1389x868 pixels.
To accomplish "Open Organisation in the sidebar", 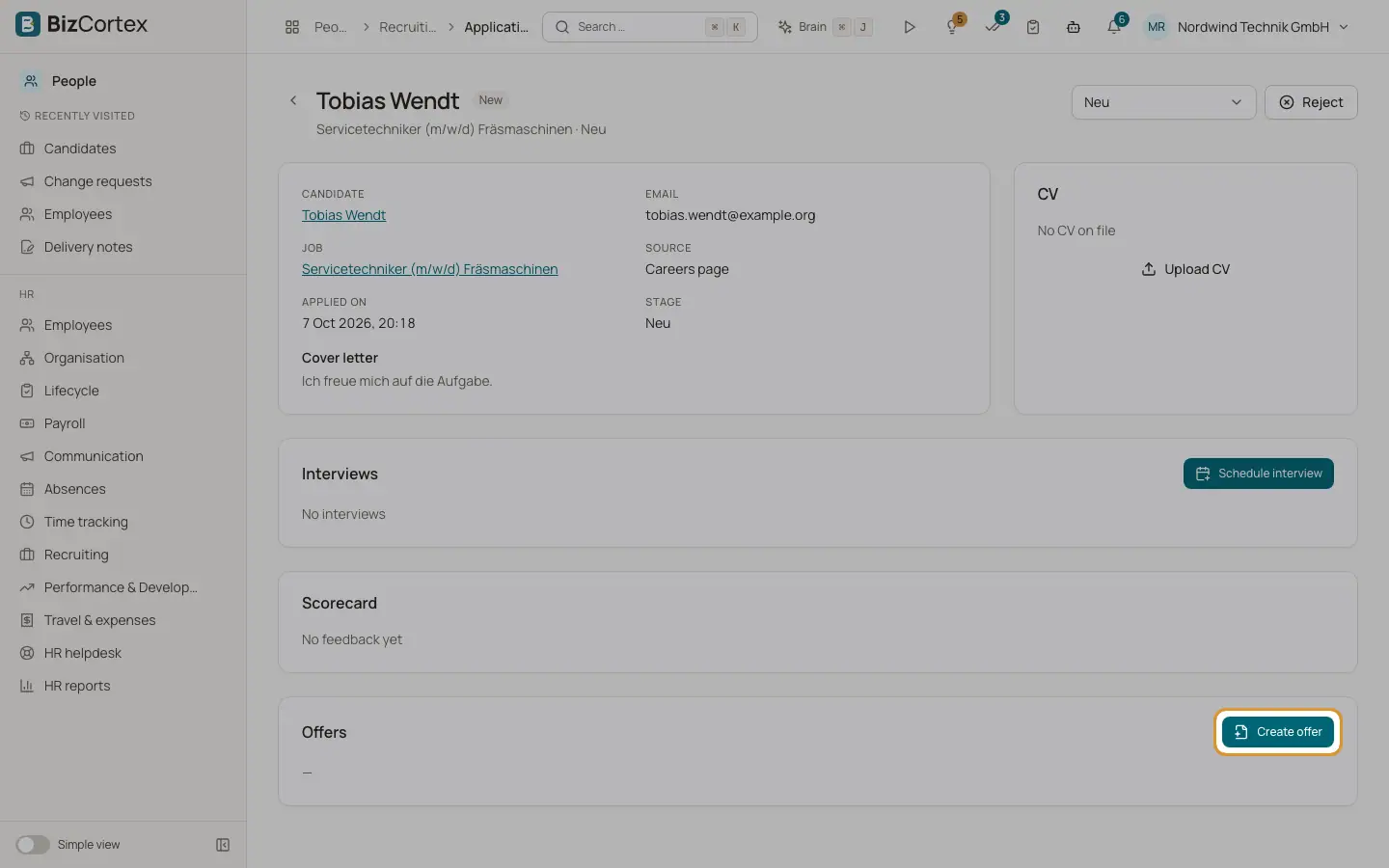I will (123, 358).
